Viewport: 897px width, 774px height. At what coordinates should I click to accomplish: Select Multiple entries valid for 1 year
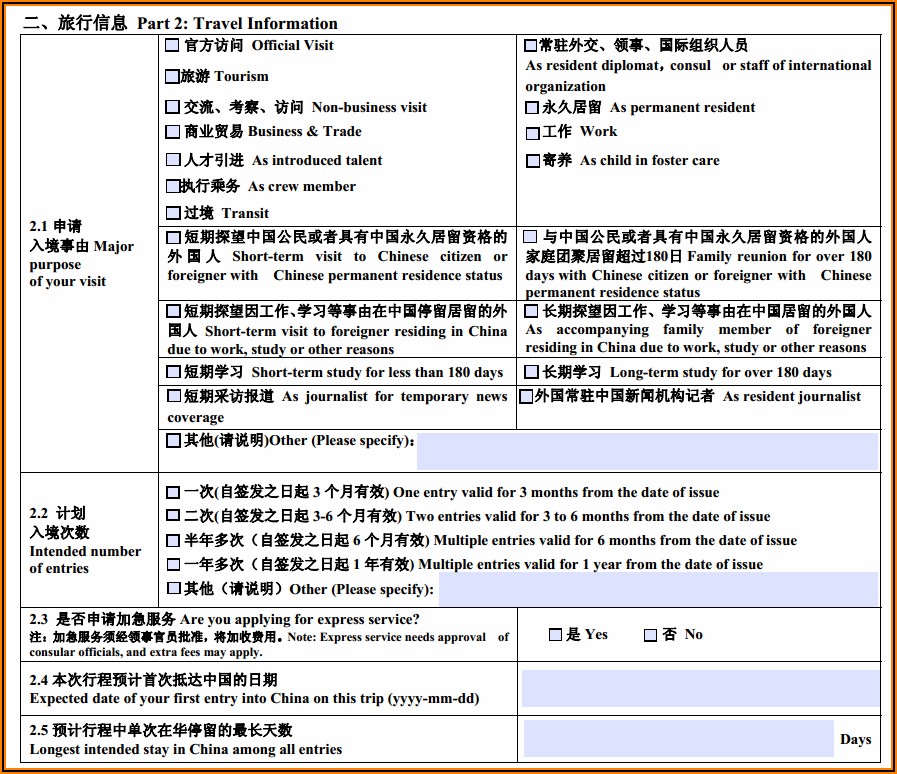[x=173, y=565]
